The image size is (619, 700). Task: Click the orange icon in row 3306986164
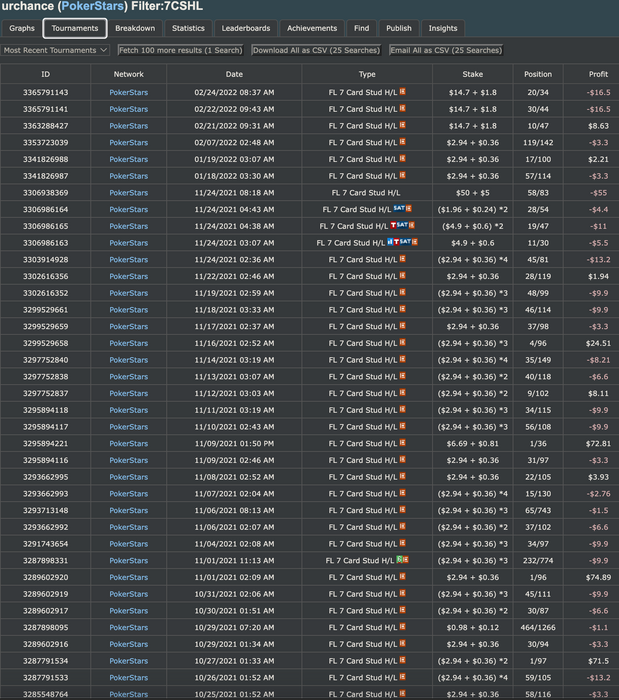coord(408,208)
